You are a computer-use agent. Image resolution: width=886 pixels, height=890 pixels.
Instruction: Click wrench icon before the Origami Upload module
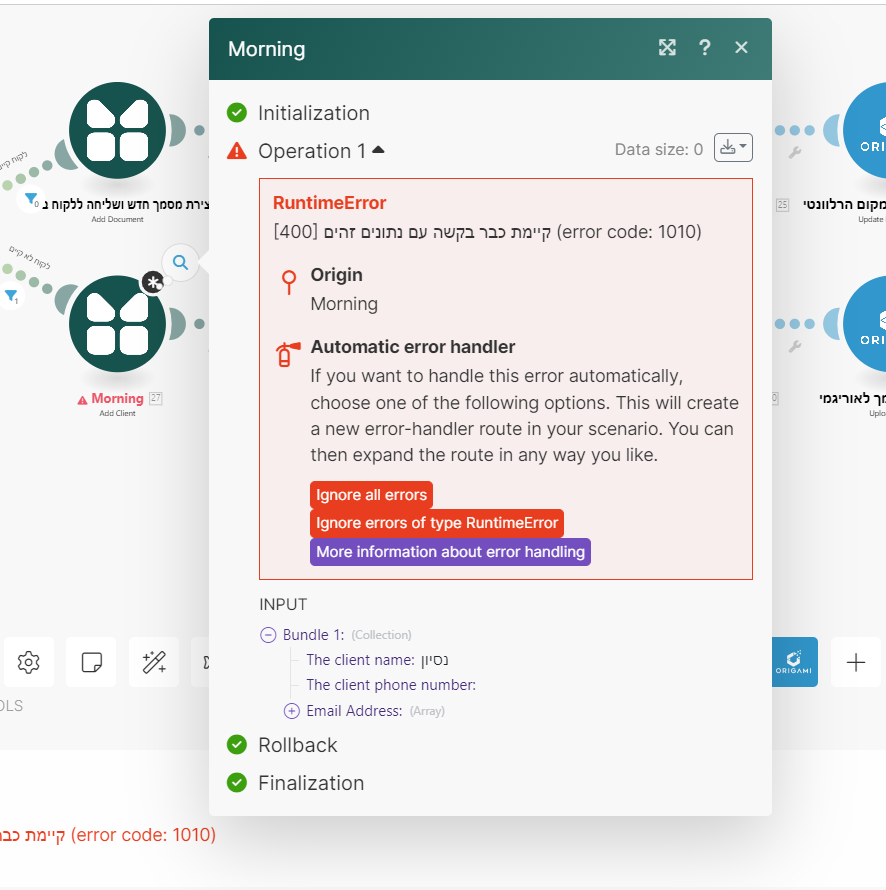point(795,346)
